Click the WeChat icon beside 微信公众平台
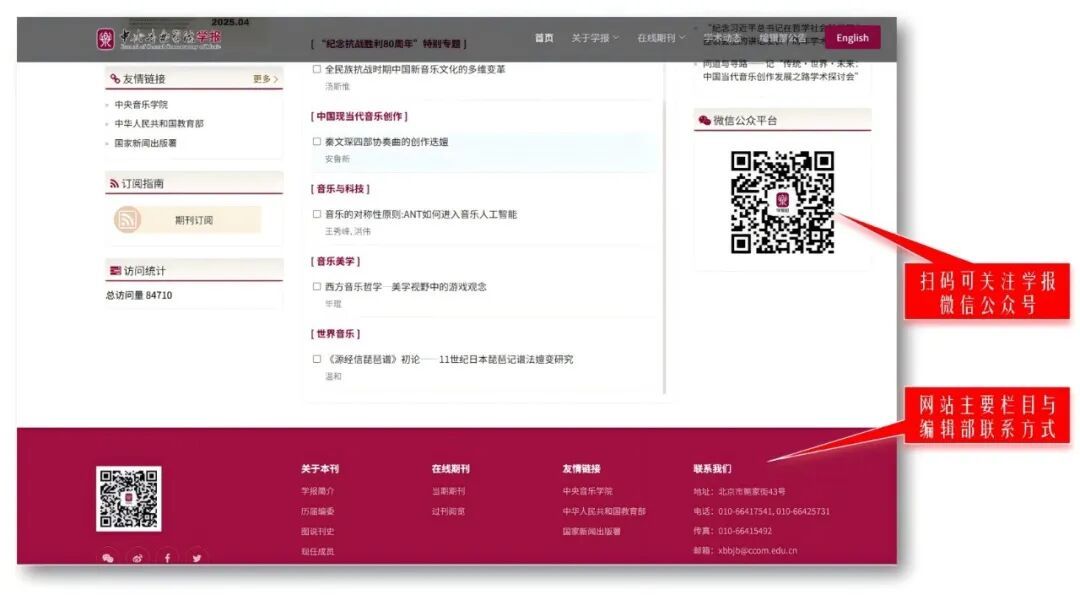 pos(703,120)
